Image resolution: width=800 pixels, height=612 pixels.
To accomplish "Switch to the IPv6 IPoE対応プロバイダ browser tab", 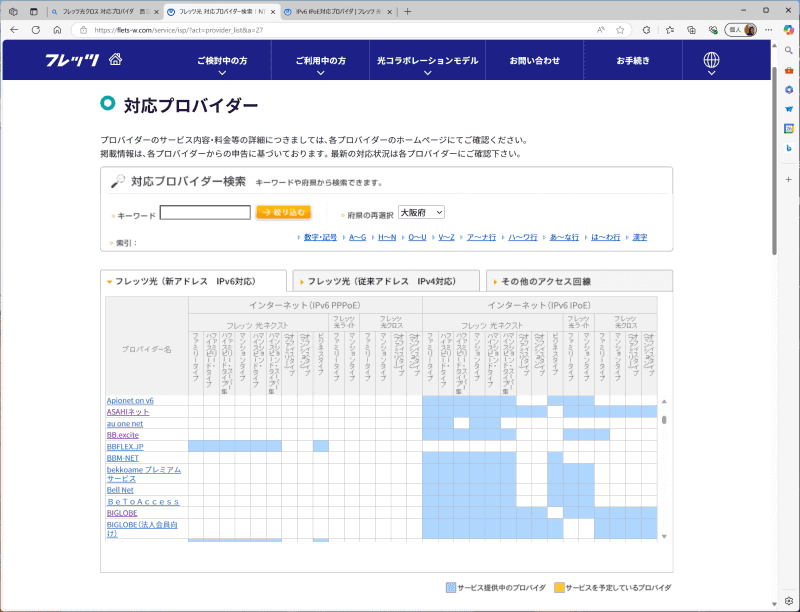I will pos(338,11).
